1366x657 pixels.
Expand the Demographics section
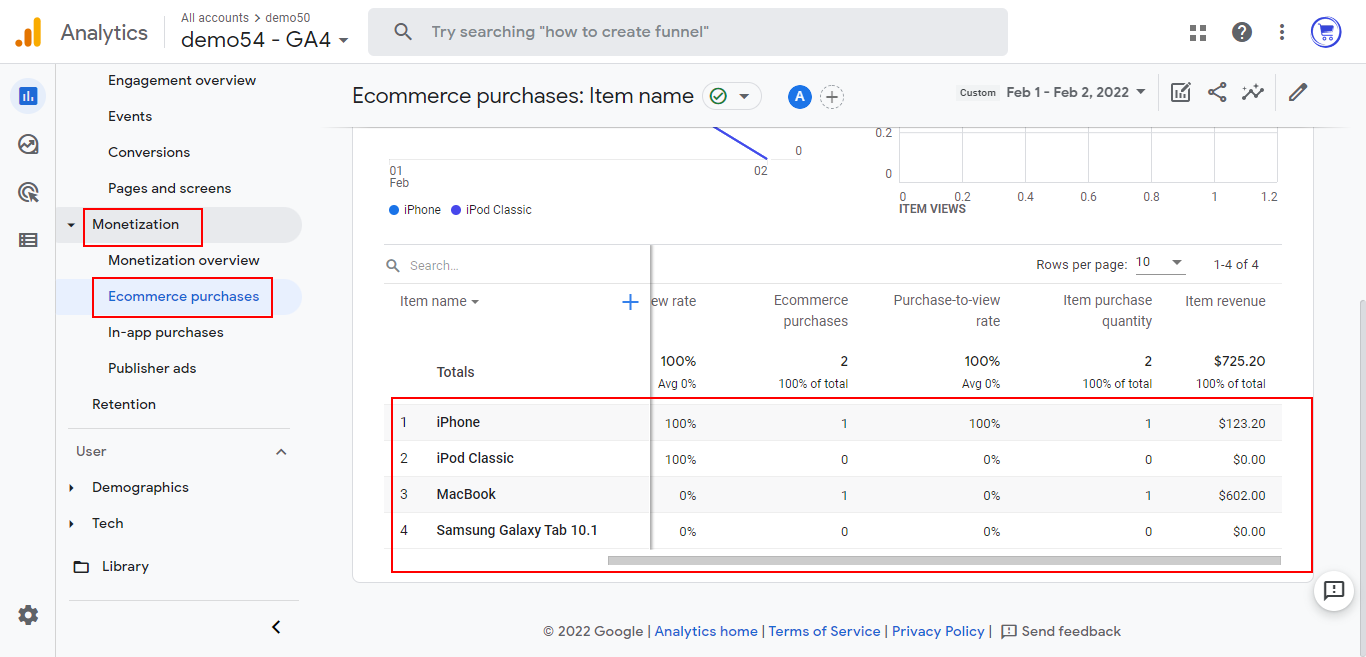point(140,487)
